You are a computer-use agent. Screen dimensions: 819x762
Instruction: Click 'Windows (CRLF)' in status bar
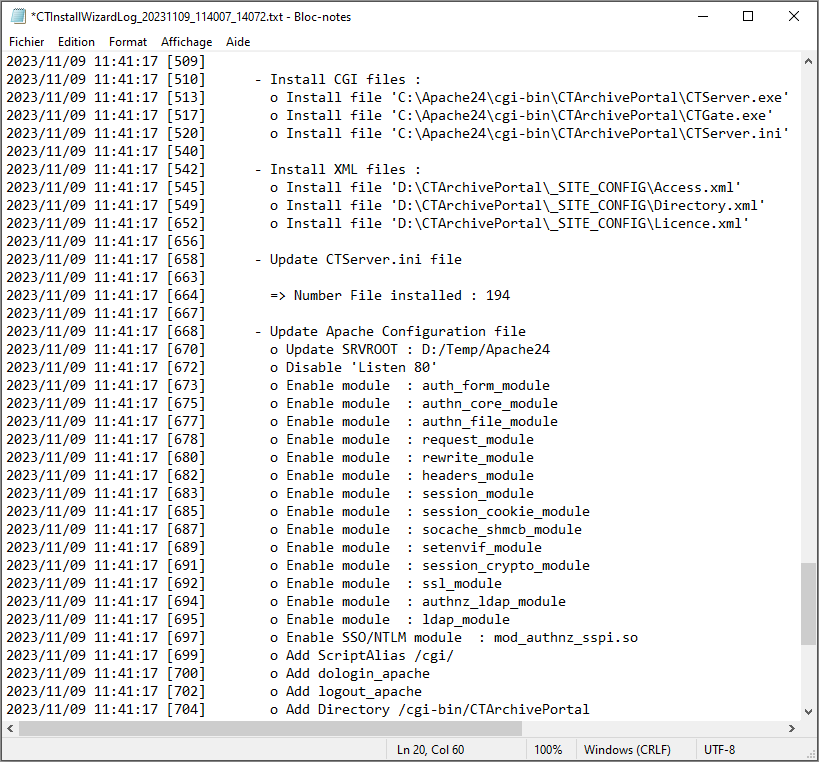point(627,749)
